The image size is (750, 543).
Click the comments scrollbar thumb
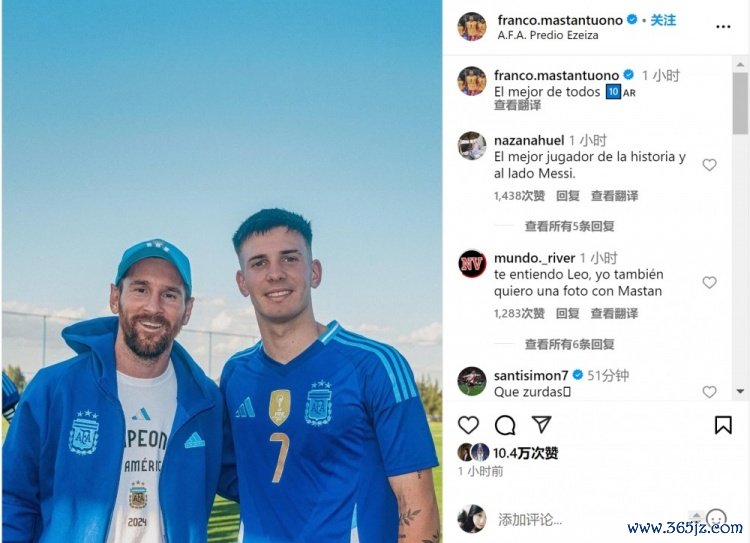click(x=740, y=103)
